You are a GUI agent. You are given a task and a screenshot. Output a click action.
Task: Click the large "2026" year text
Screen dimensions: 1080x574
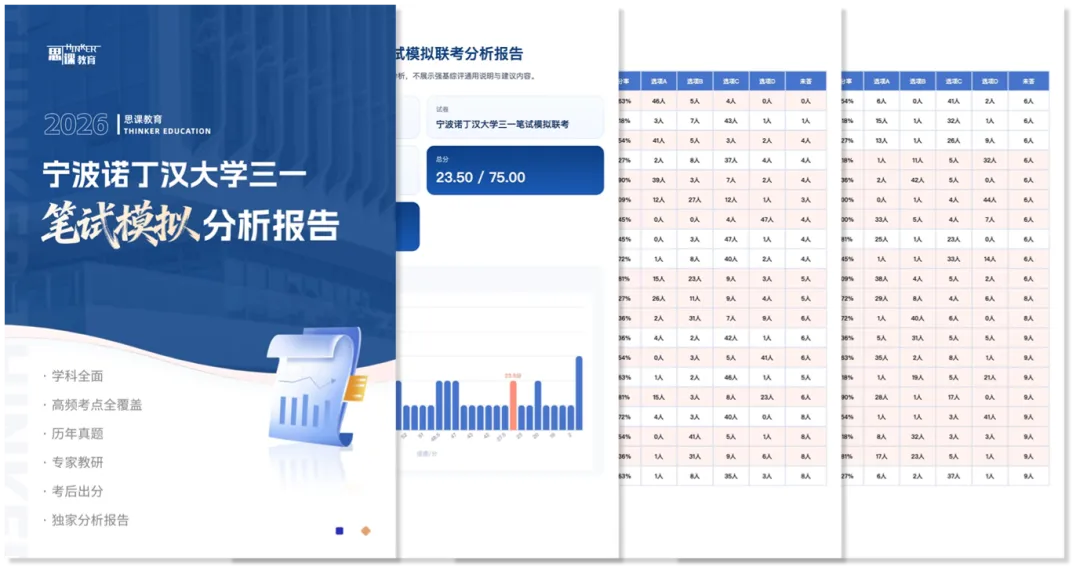[76, 125]
